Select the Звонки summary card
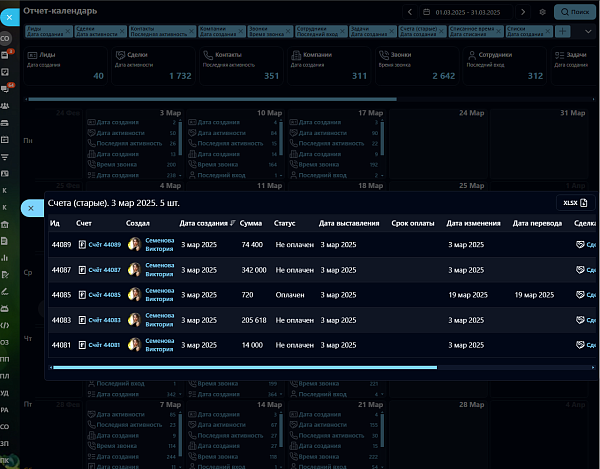 click(417, 66)
